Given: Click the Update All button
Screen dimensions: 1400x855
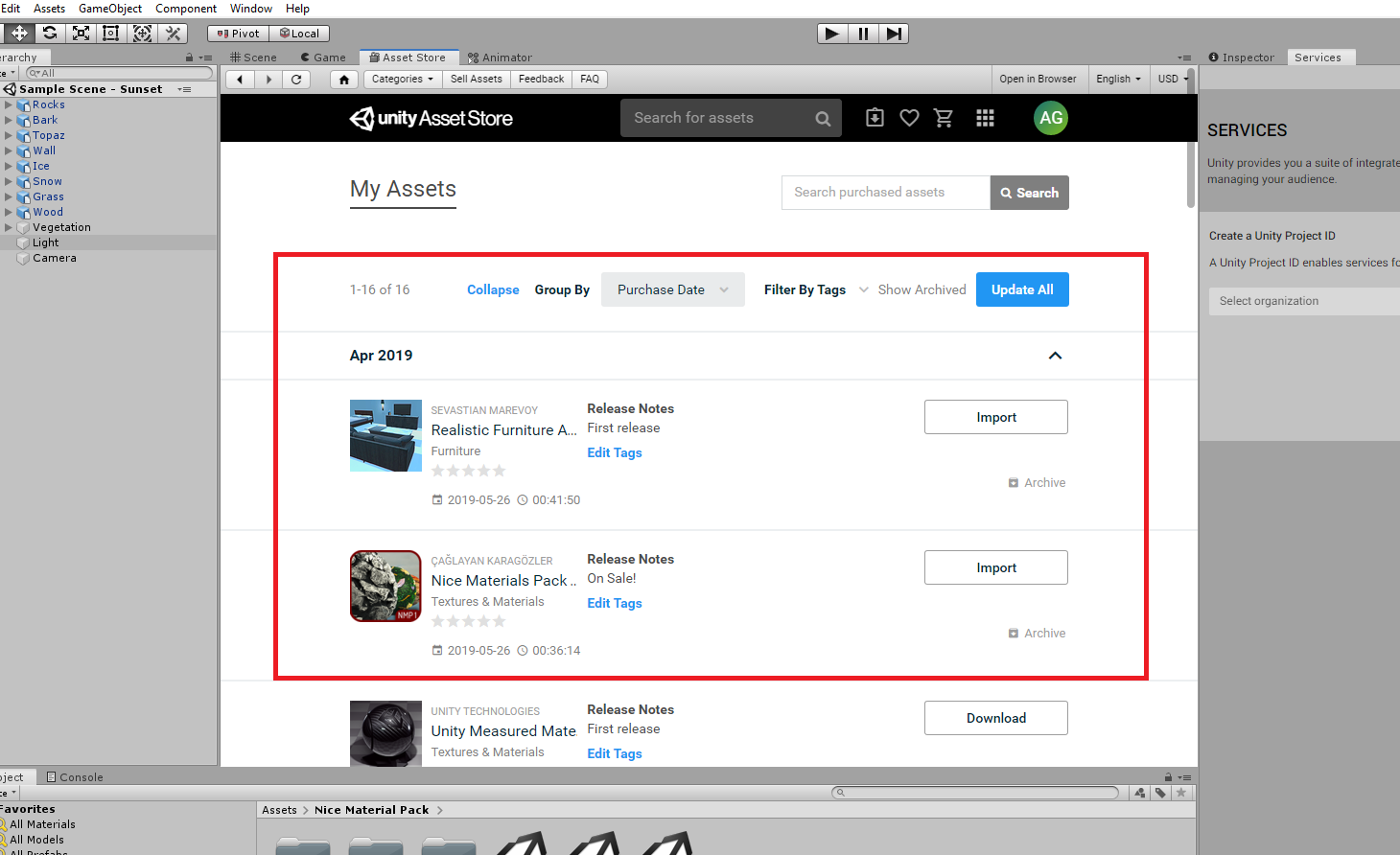Looking at the screenshot, I should [x=1022, y=289].
